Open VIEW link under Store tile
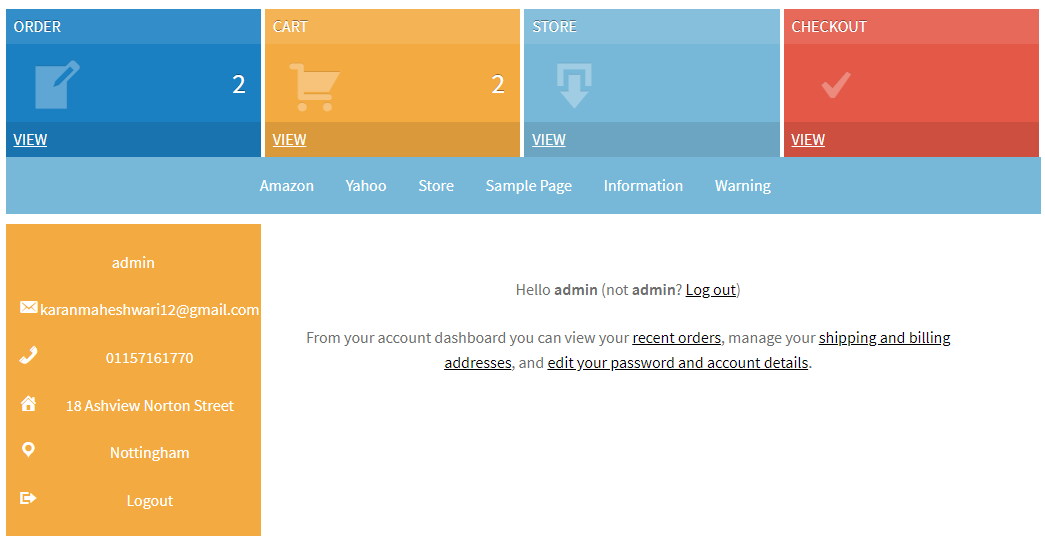Viewport: 1045px width, 554px height. click(548, 140)
